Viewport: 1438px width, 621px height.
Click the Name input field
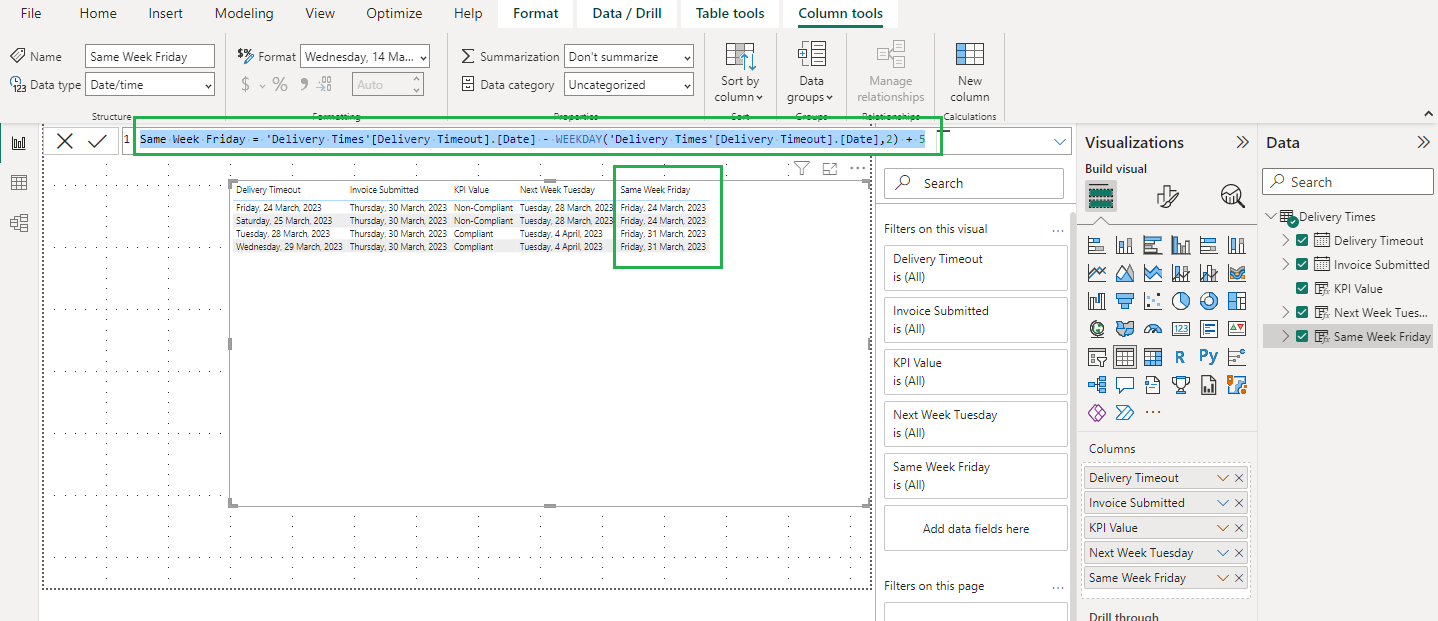[x=150, y=57]
